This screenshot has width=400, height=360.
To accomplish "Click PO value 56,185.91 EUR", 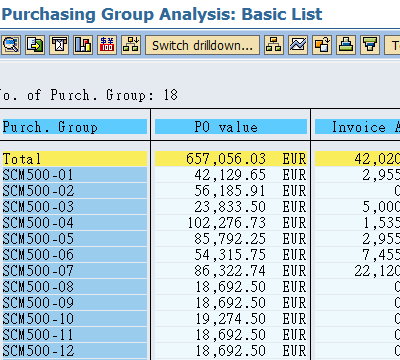I will point(231,191).
